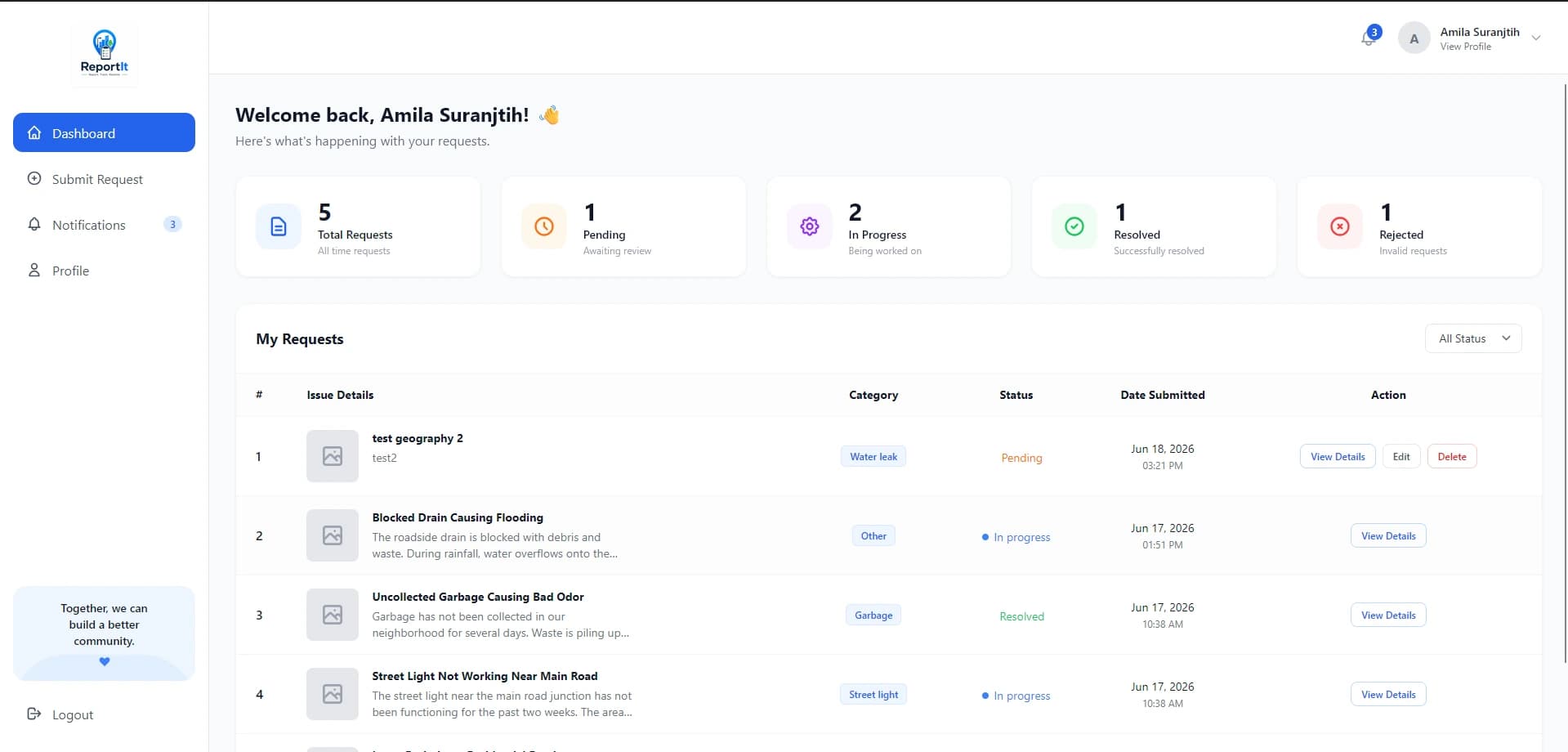This screenshot has height=752, width=1568.
Task: Open the Submit Request page
Action: pos(104,179)
